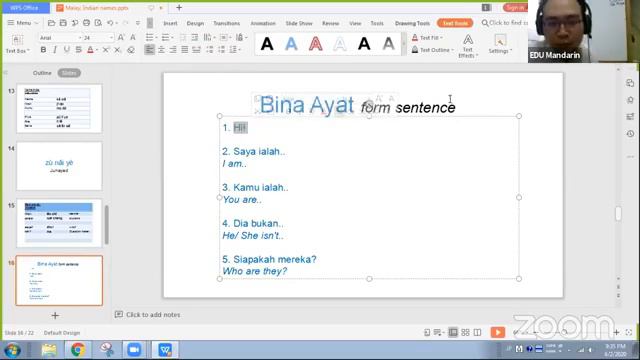Apply the blue WordArt style
This screenshot has height=360, width=640.
[x=291, y=44]
